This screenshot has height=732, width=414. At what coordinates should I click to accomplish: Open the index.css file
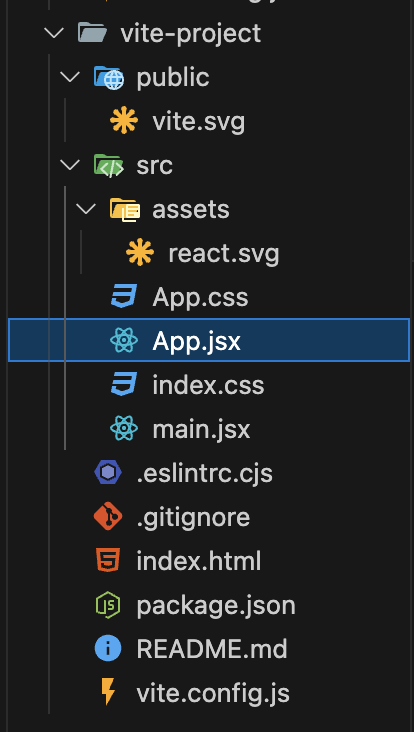pyautogui.click(x=208, y=385)
